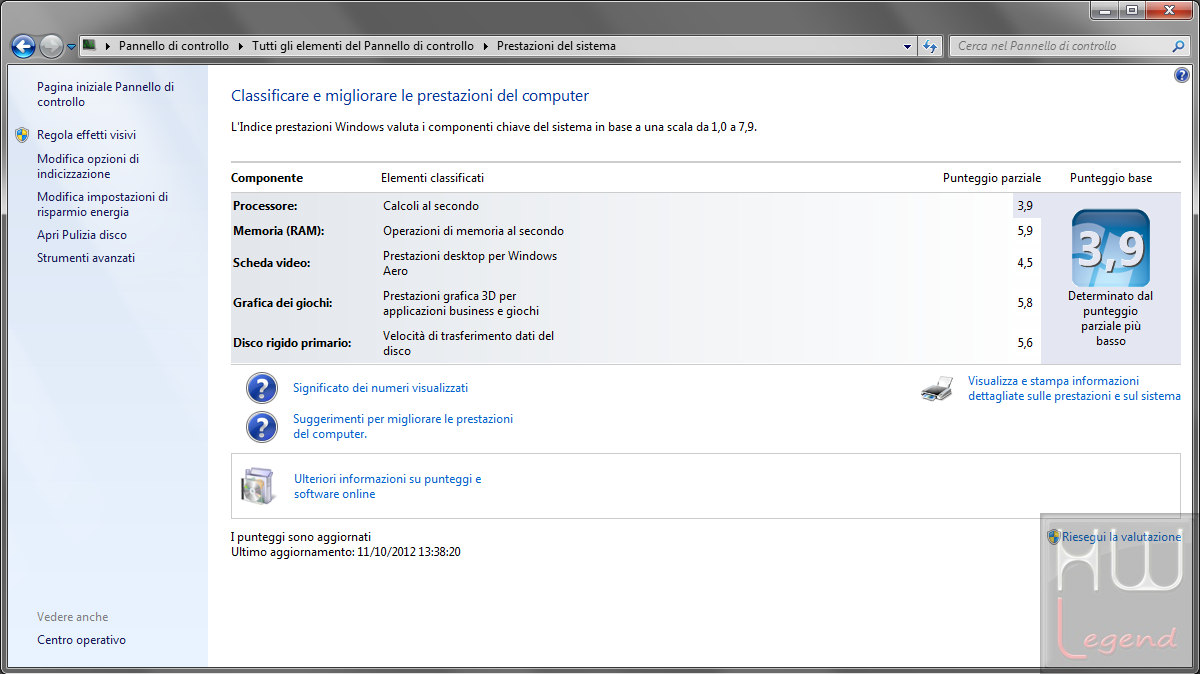Screen dimensions: 1200x674
Task: Click the Punteggio base column header
Action: coord(1111,178)
